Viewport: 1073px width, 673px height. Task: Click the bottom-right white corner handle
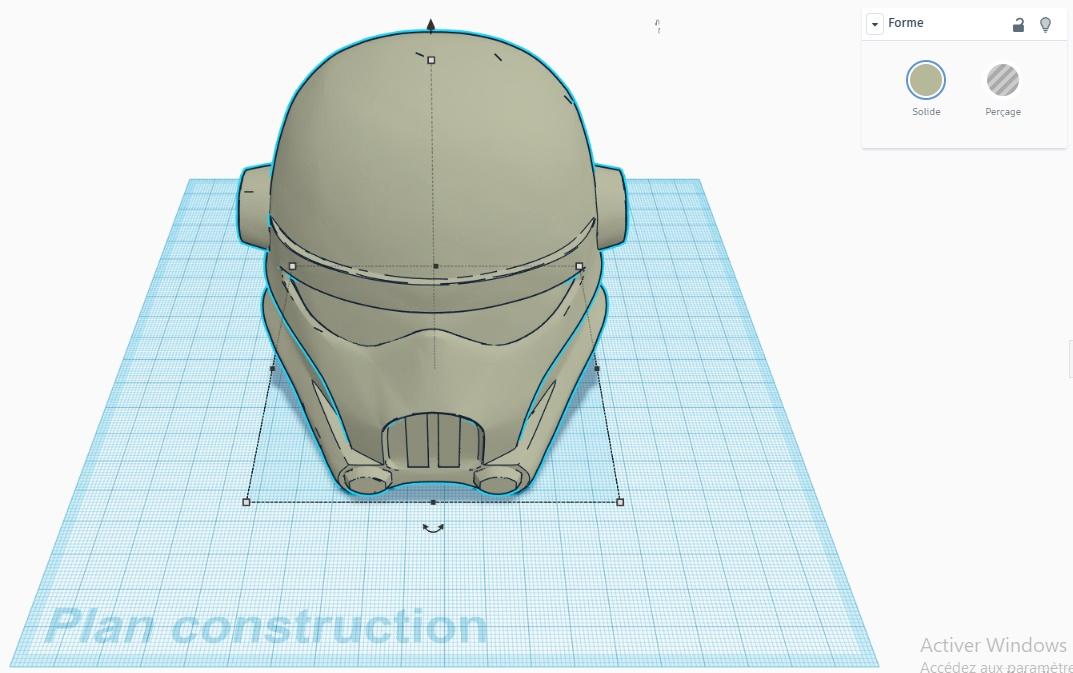pyautogui.click(x=620, y=502)
